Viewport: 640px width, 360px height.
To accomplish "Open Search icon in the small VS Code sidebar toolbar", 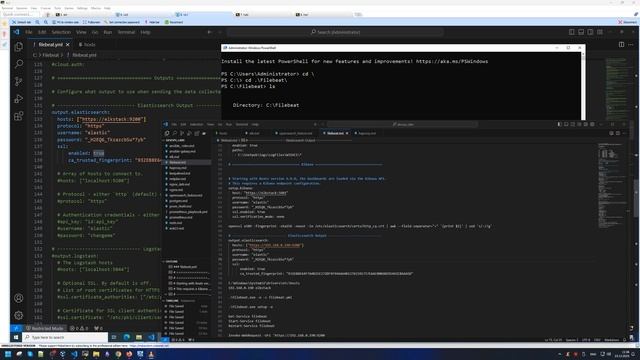I will [x=174, y=133].
